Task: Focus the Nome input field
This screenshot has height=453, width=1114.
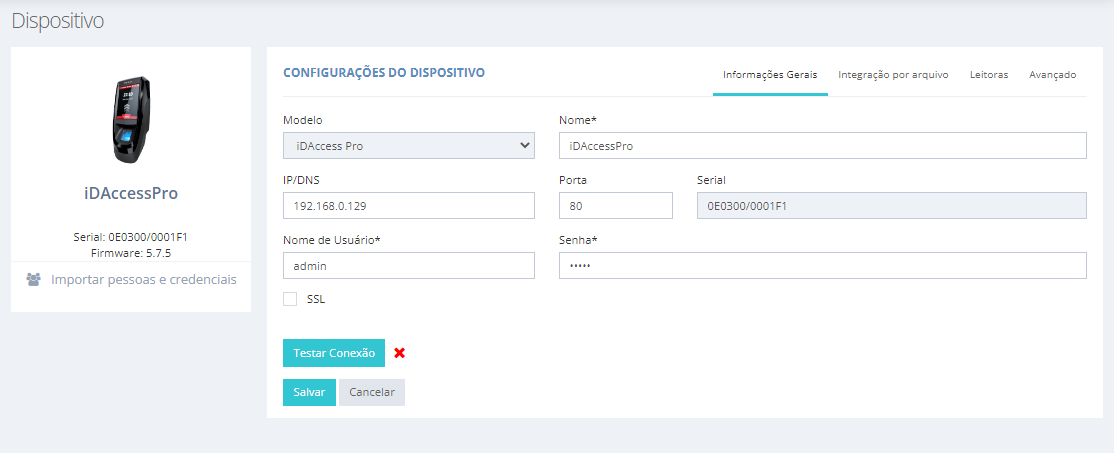Action: [823, 146]
